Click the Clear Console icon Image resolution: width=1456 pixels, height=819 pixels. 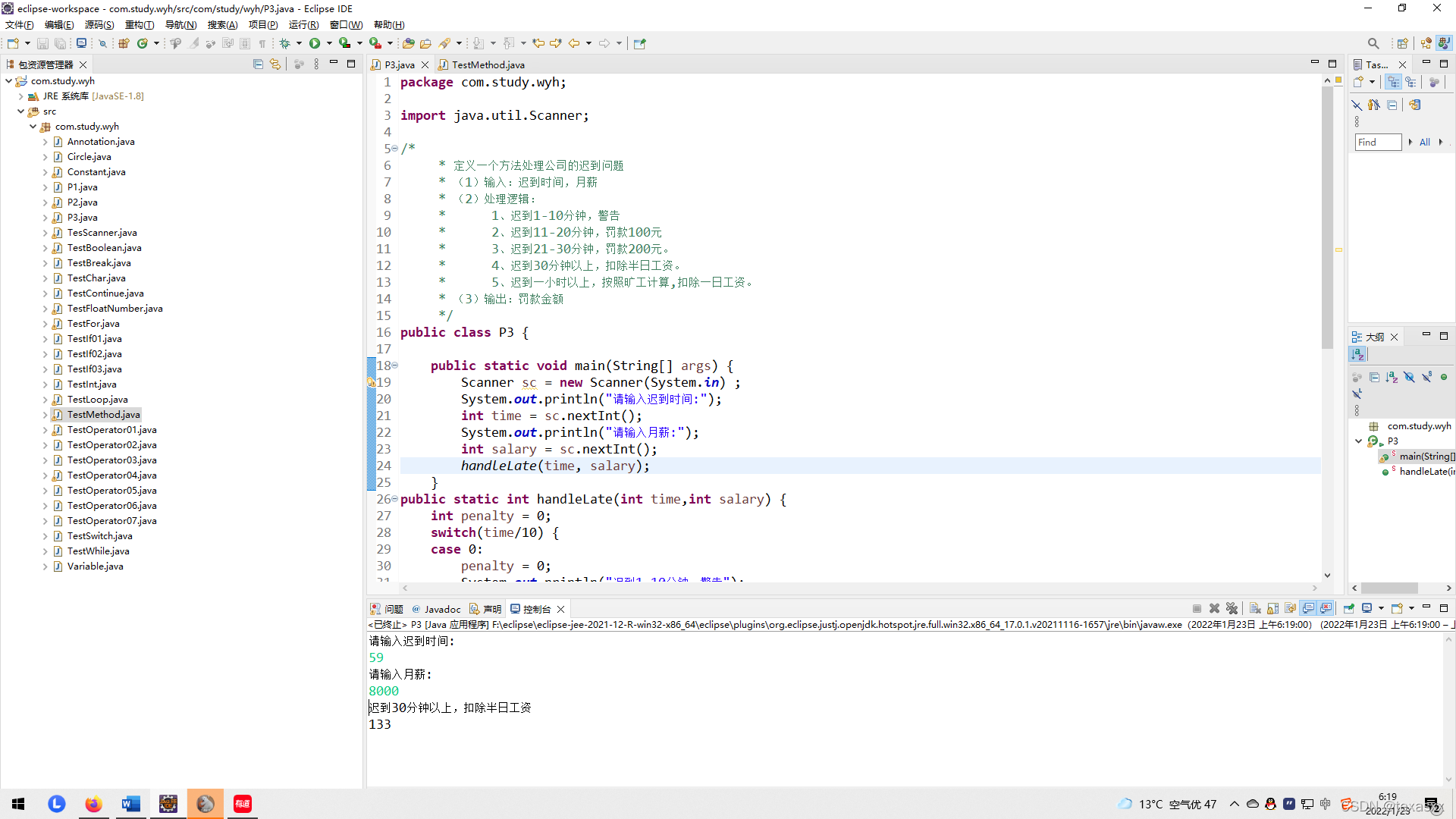coord(1255,609)
